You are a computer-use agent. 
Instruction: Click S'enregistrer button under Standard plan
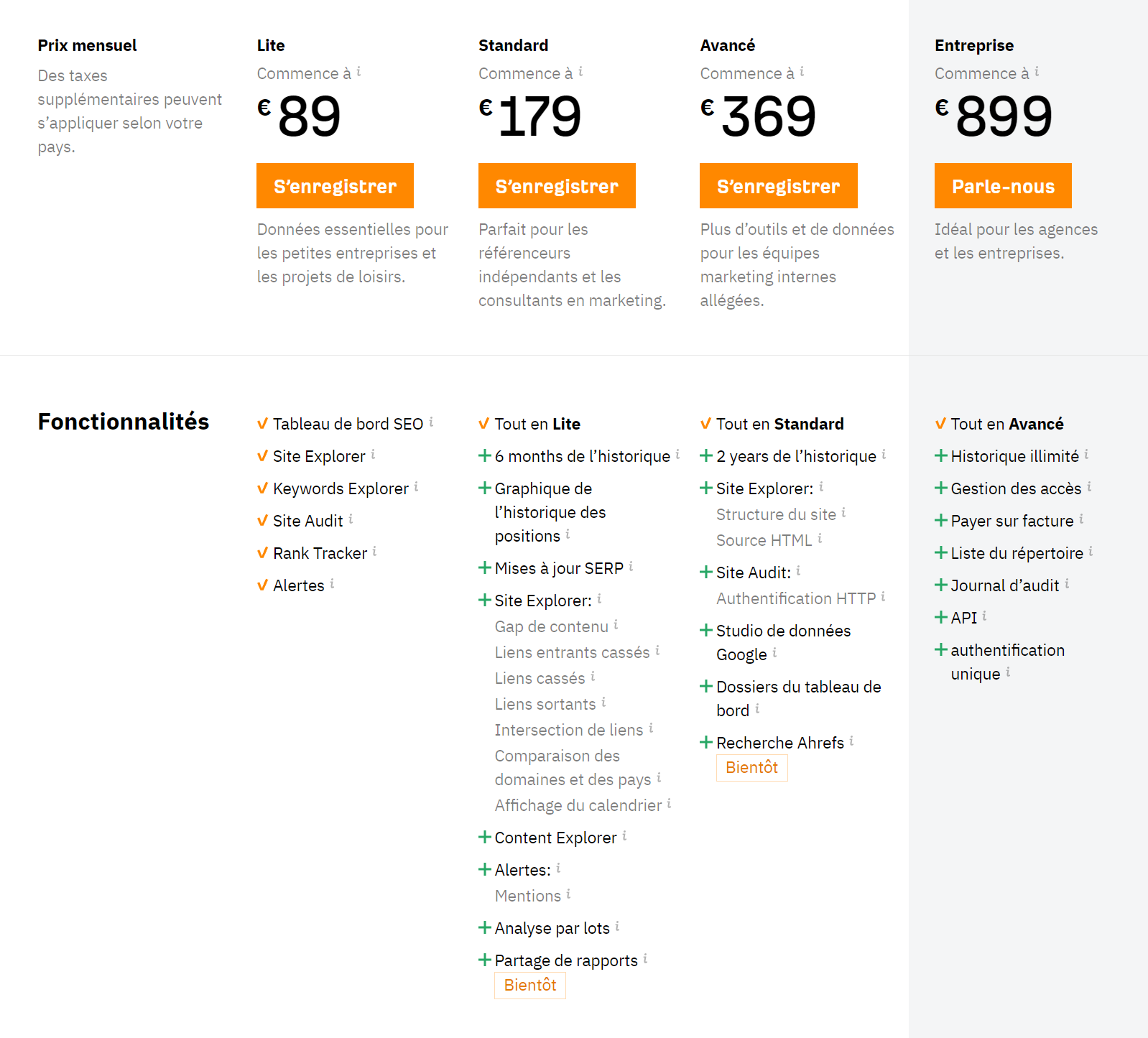coord(557,186)
